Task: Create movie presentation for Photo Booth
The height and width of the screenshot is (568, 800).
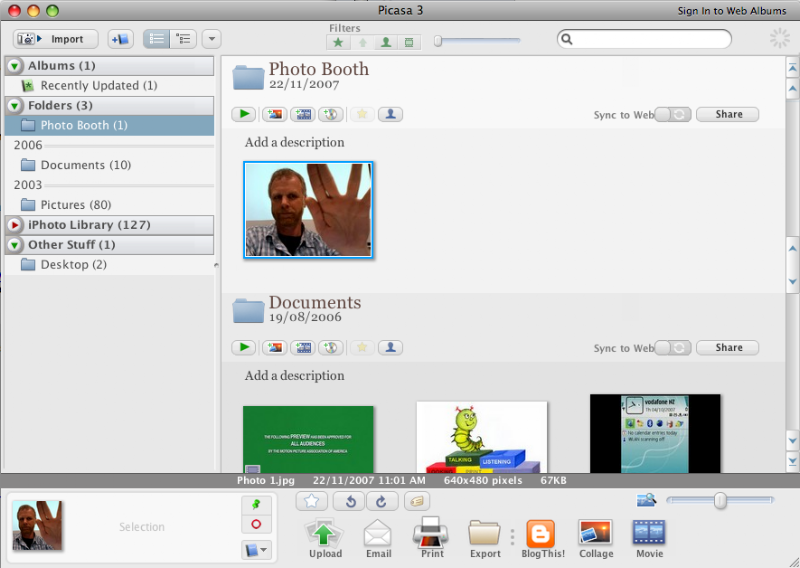Action: tap(303, 114)
